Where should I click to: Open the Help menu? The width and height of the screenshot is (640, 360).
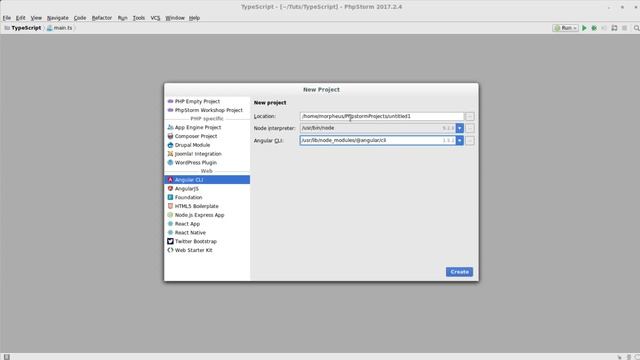point(194,18)
